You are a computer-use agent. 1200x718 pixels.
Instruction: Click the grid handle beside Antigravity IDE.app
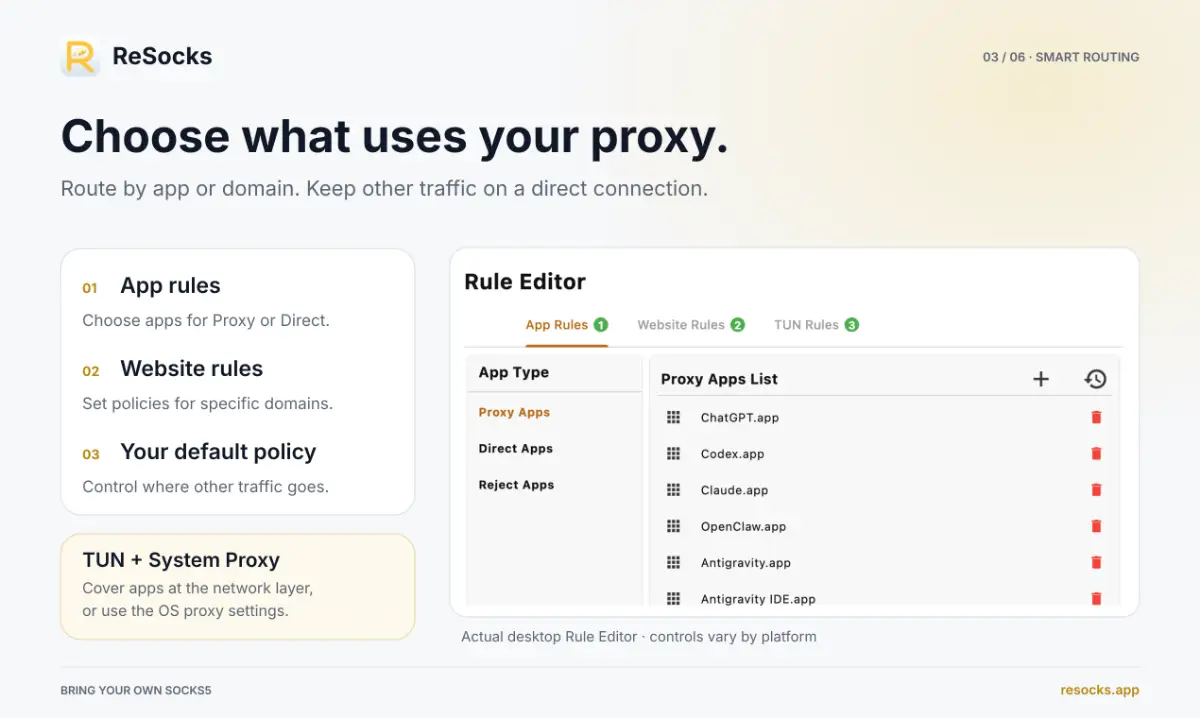click(674, 599)
